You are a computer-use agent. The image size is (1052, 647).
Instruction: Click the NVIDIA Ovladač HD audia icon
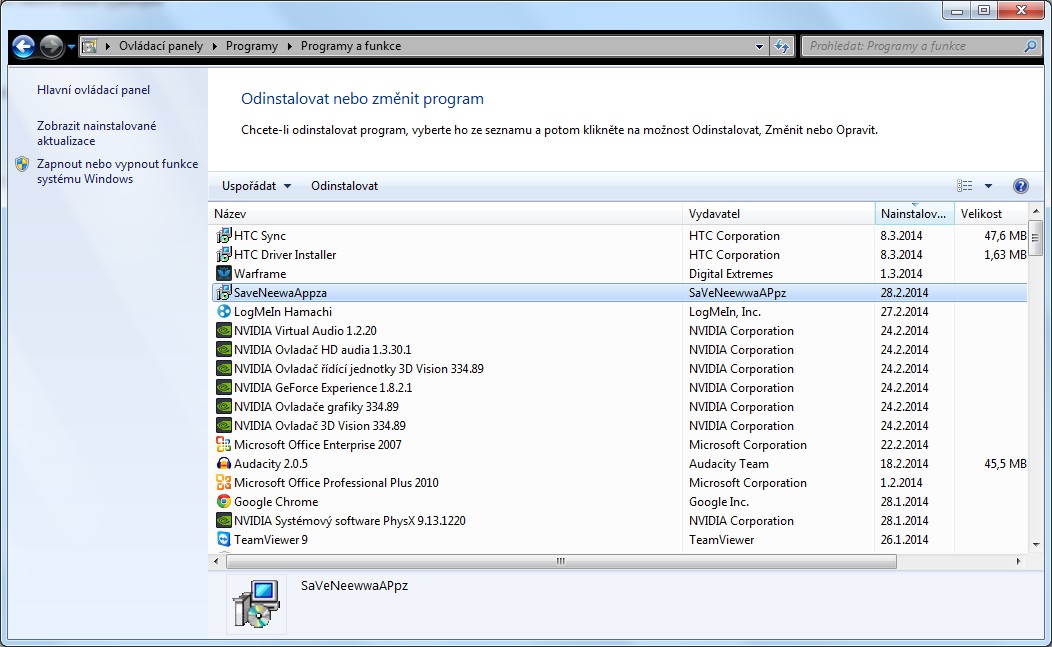tap(223, 350)
